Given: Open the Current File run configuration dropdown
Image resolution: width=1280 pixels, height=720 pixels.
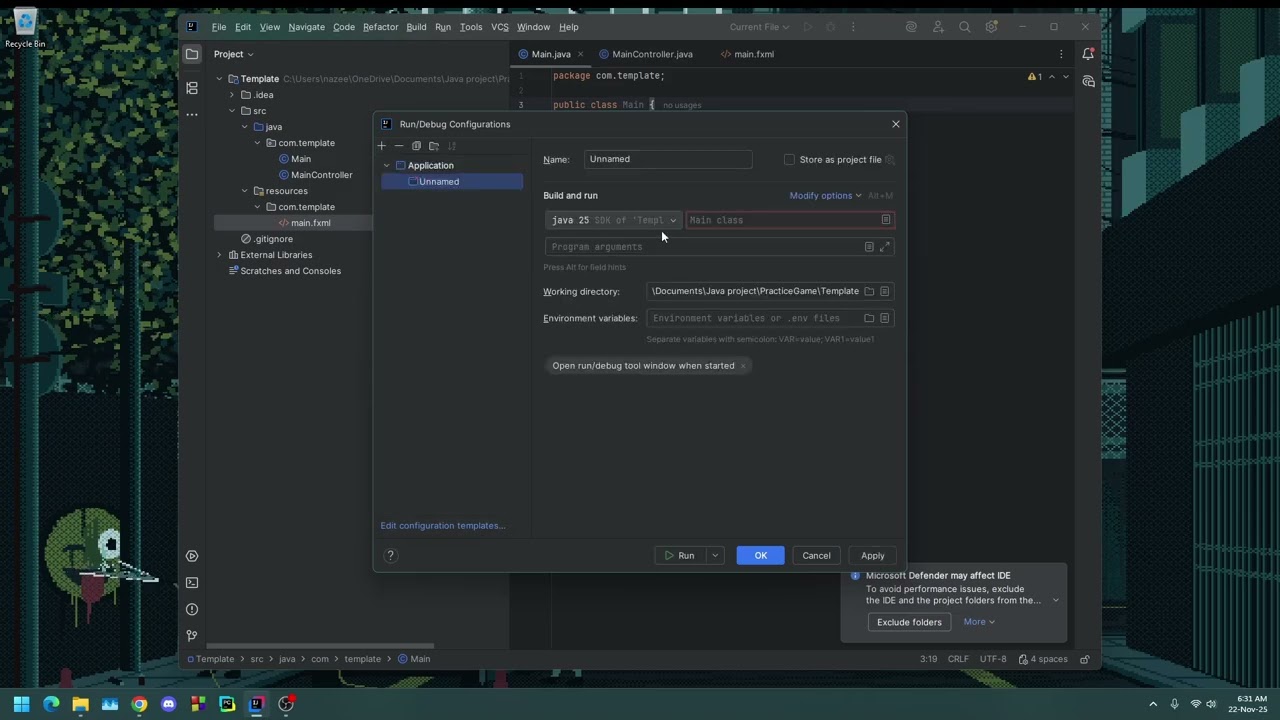Looking at the screenshot, I should pos(759,27).
